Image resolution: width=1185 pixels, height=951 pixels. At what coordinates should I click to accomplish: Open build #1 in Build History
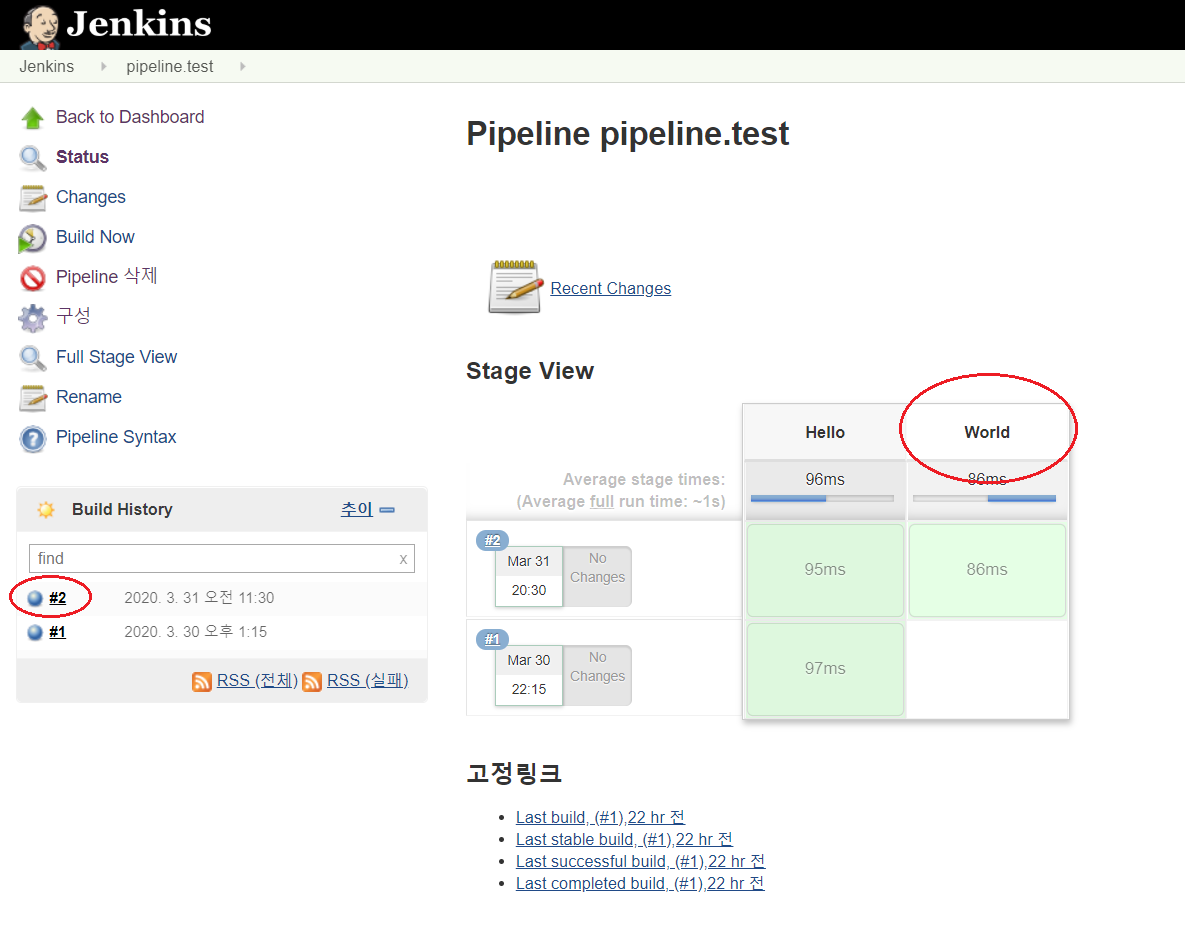[x=57, y=632]
